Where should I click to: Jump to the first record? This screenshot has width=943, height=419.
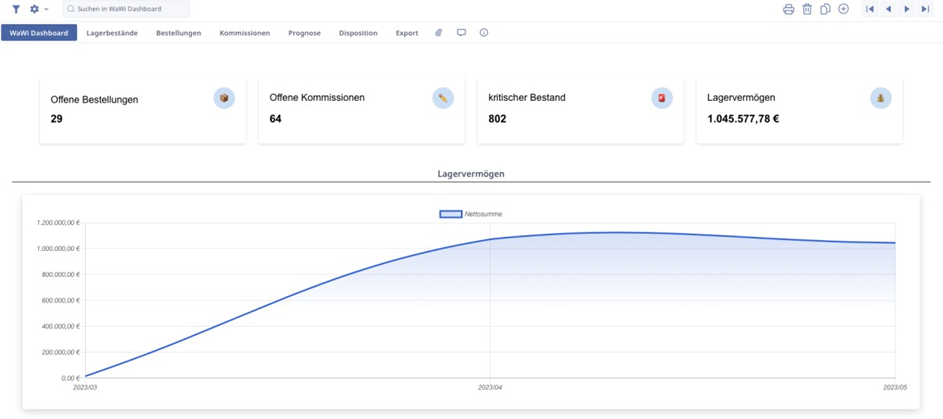(x=870, y=9)
